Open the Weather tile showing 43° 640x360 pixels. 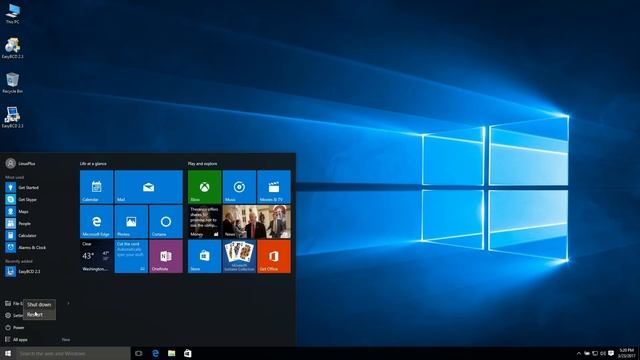click(x=96, y=256)
